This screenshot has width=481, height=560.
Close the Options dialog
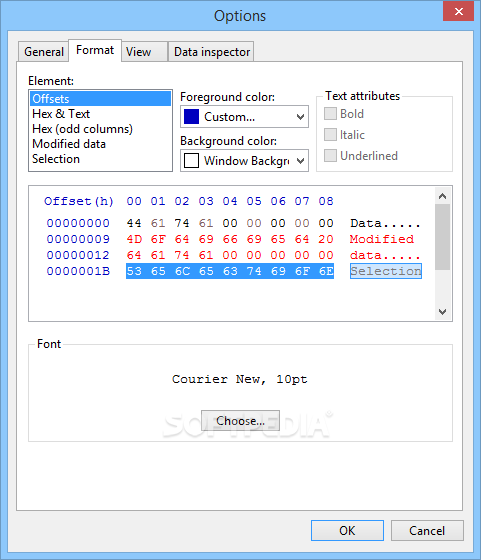point(459,11)
